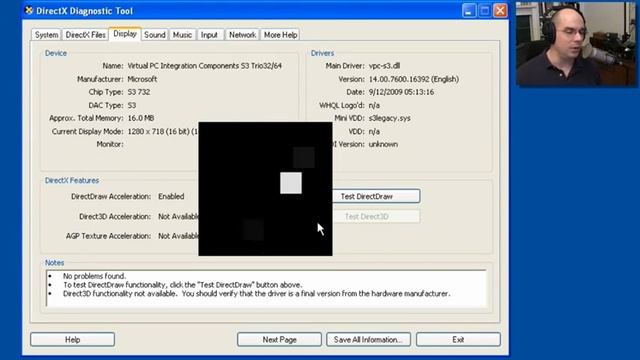Minimize the DirectX Diagnostic Tool window
This screenshot has height=360, width=640.
click(x=469, y=11)
